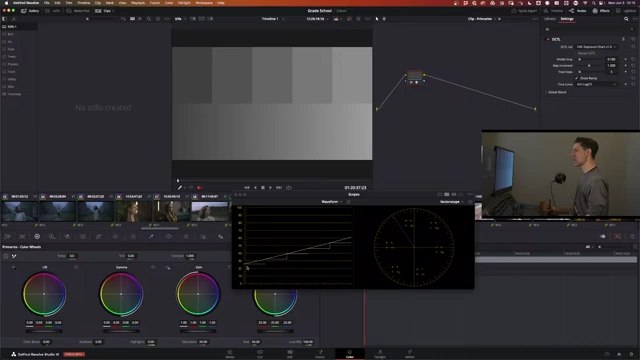Viewport: 640px width, 360px height.
Task: Click the Reload DCTL button
Action: click(x=587, y=53)
